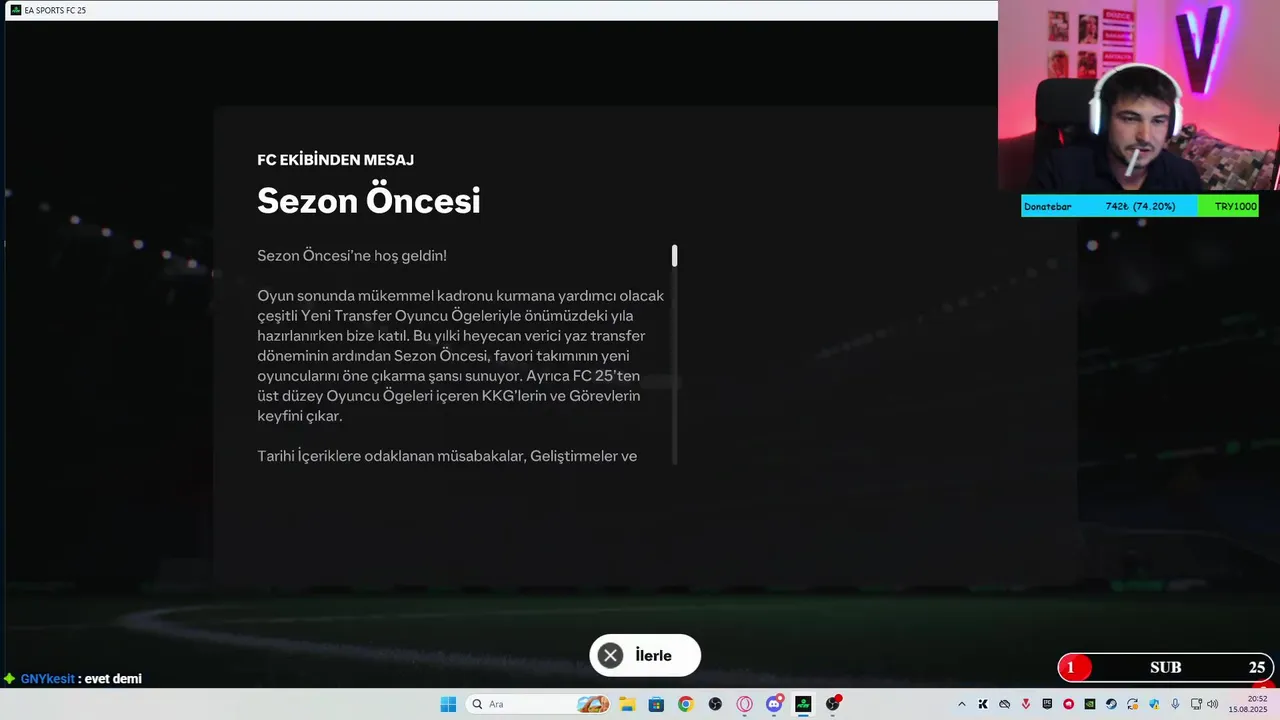1280x720 pixels.
Task: Open network status tray icon
Action: tap(1196, 704)
